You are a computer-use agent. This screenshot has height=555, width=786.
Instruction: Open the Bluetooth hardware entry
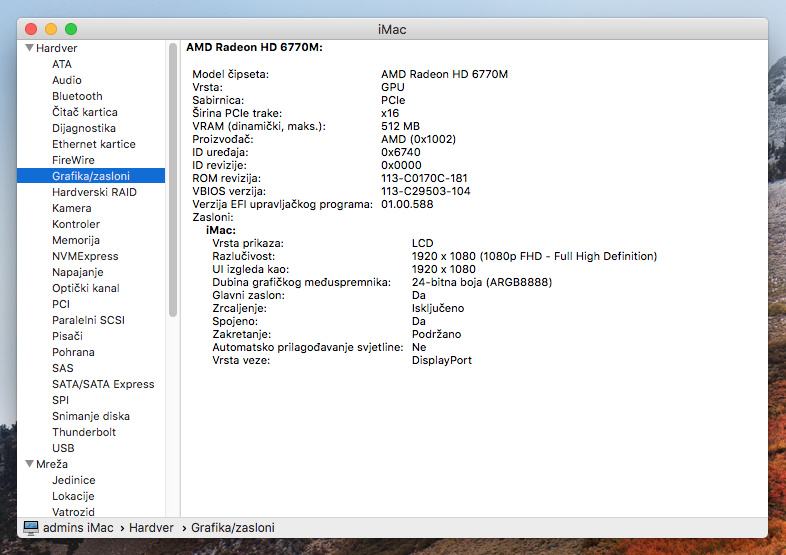[77, 96]
